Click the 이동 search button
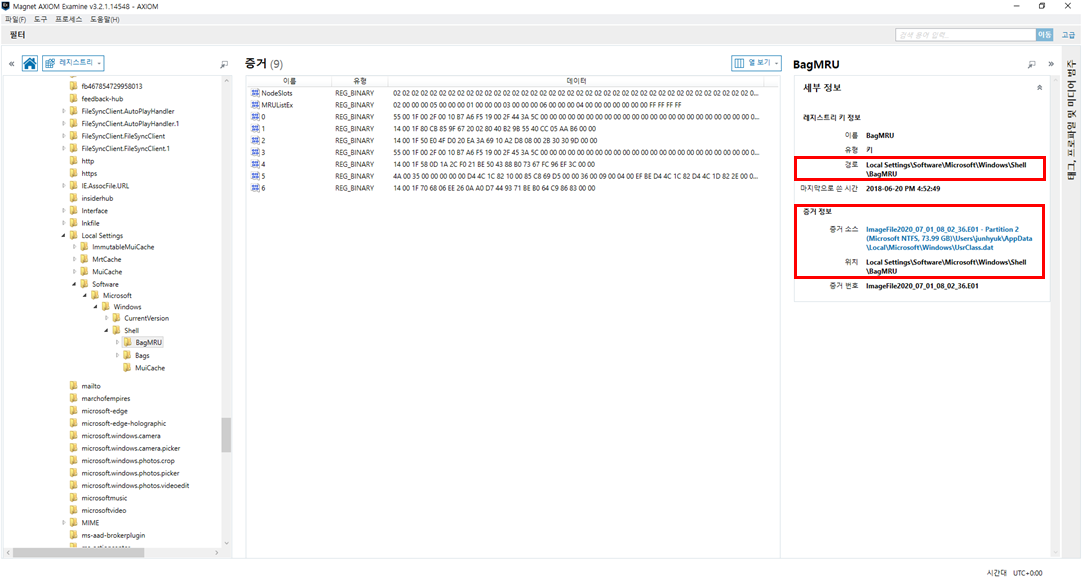The image size is (1082, 588). [x=1045, y=35]
